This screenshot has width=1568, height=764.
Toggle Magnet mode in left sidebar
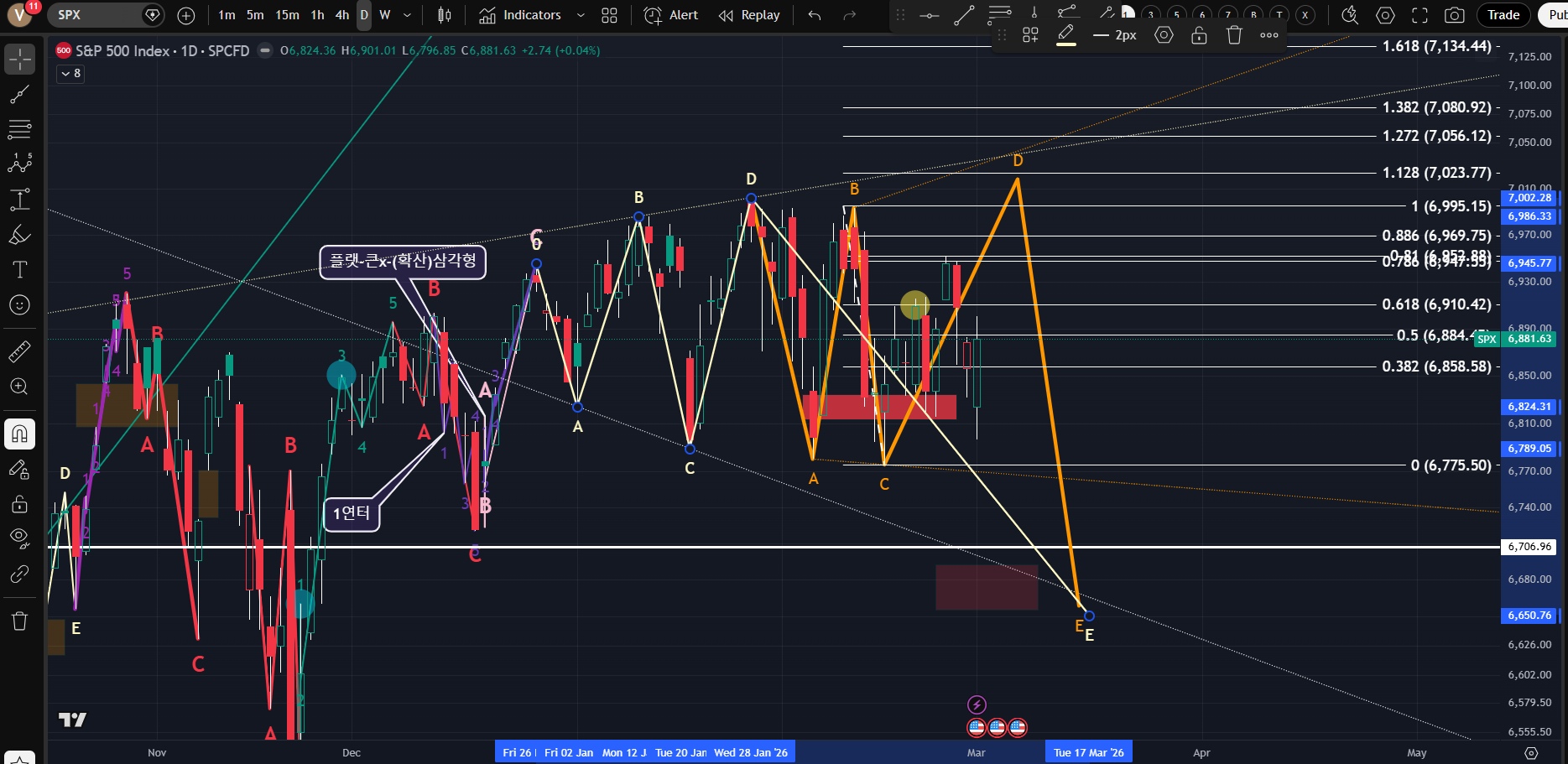pos(19,434)
